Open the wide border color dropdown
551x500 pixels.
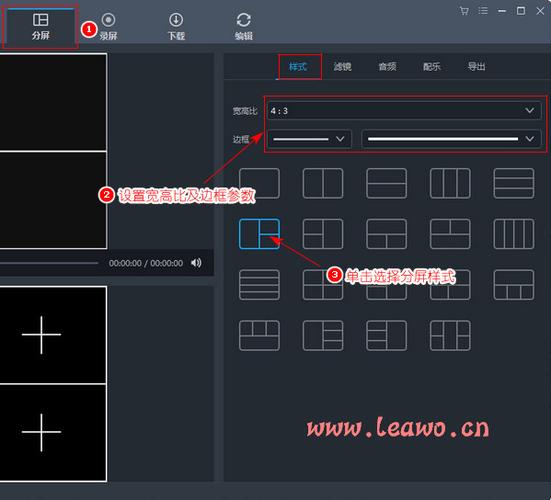451,139
